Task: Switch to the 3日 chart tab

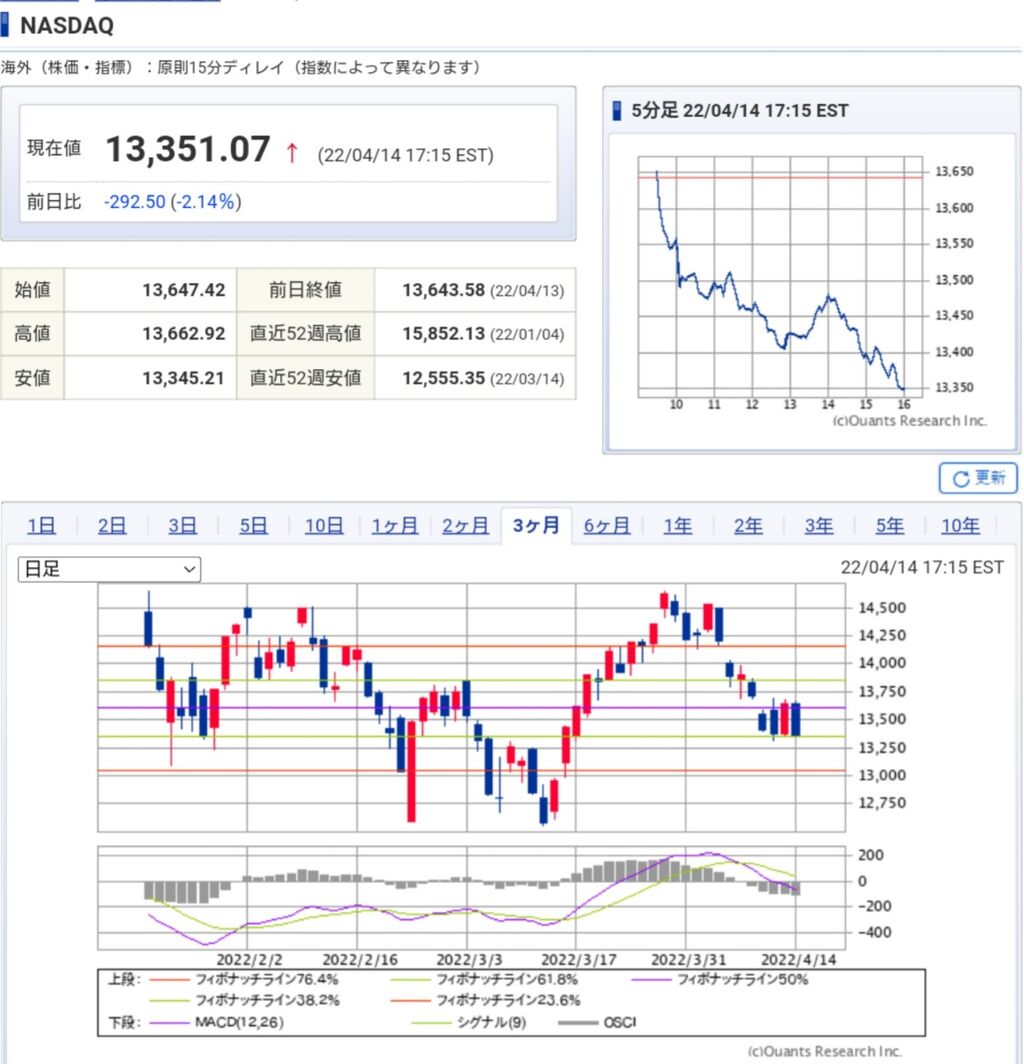Action: 183,525
